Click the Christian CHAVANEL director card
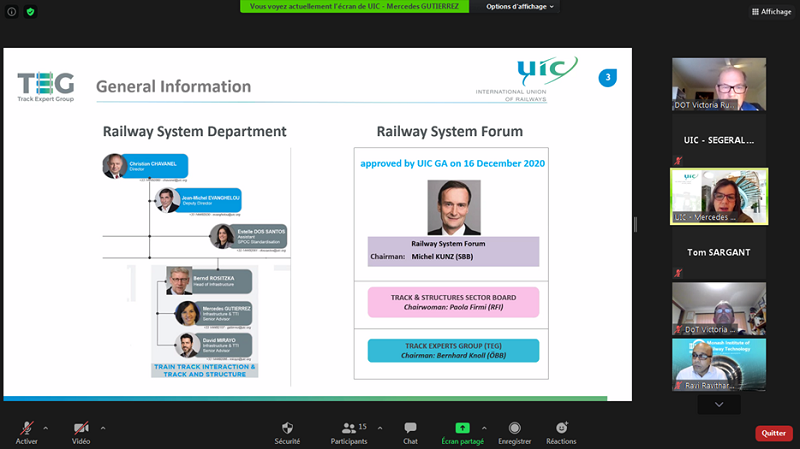Viewport: 800px width, 449px height. pos(145,166)
